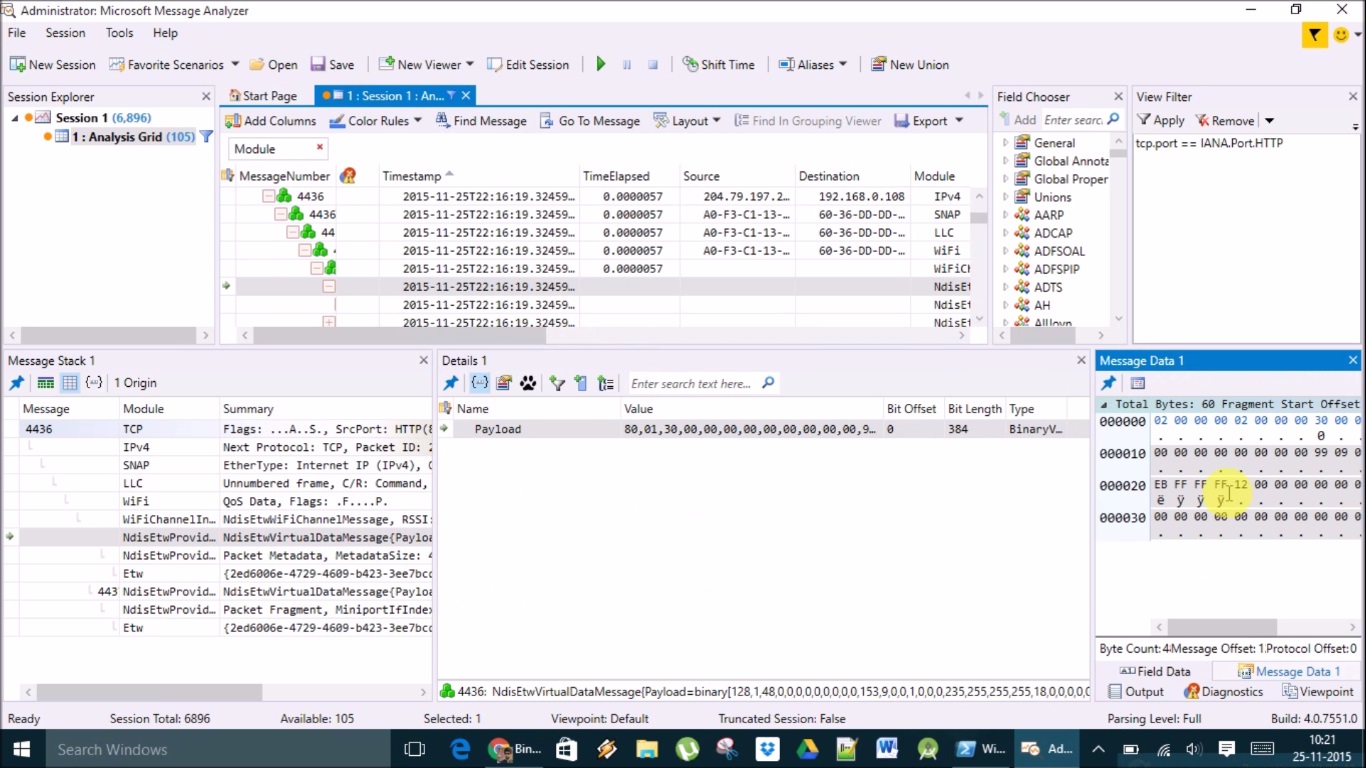Switch to the Start Page tab
The width and height of the screenshot is (1366, 768).
tap(262, 96)
